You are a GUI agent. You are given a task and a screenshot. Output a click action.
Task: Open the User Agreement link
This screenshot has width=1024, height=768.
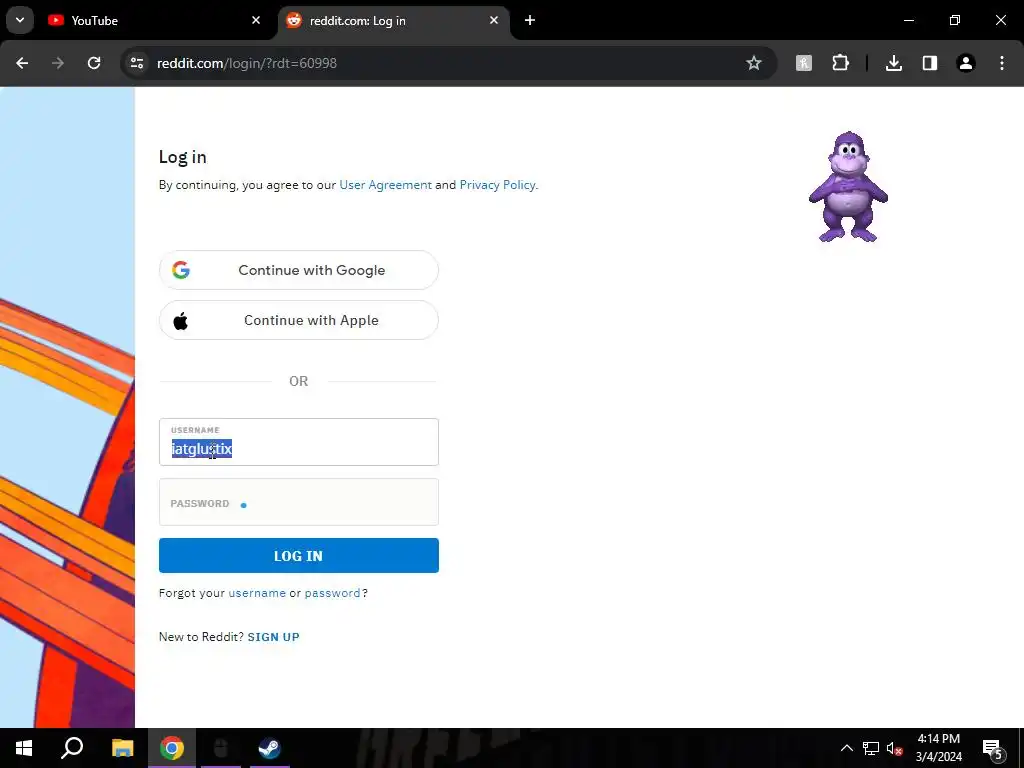click(x=385, y=185)
